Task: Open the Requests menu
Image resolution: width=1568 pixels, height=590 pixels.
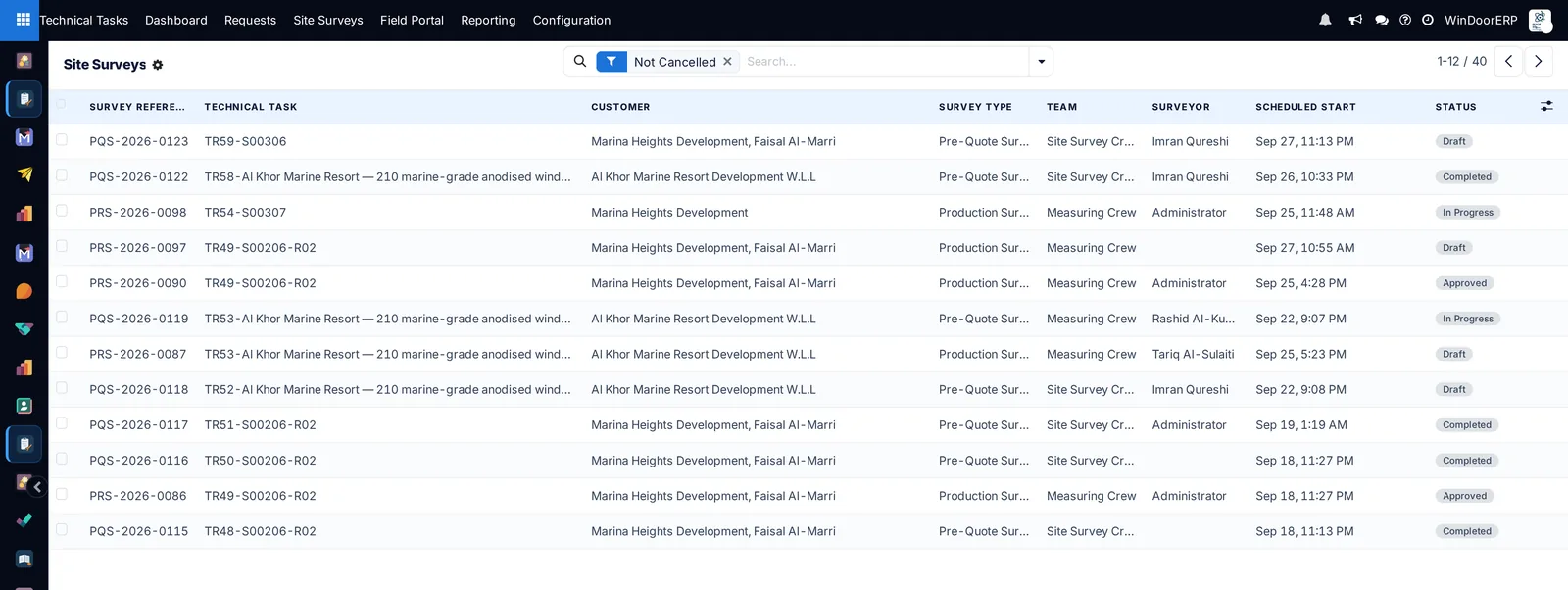Action: [x=250, y=20]
